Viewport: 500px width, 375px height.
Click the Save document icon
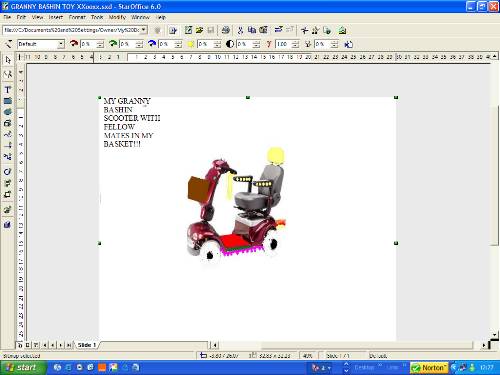(x=211, y=30)
